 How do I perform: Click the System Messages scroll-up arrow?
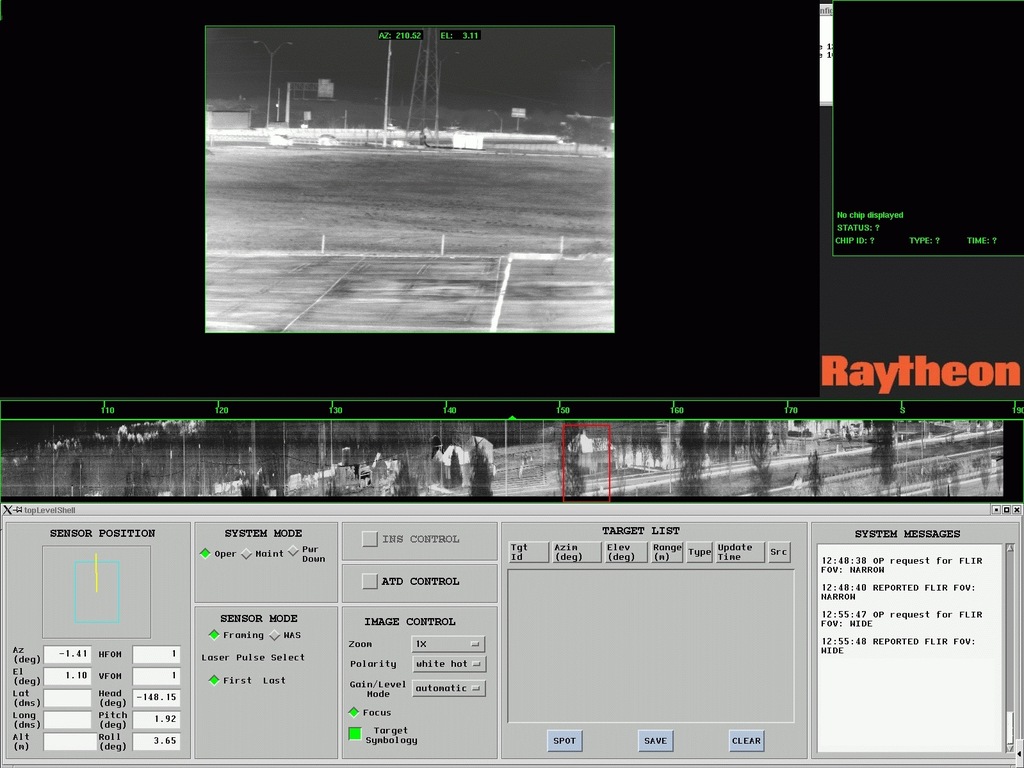click(x=1010, y=549)
